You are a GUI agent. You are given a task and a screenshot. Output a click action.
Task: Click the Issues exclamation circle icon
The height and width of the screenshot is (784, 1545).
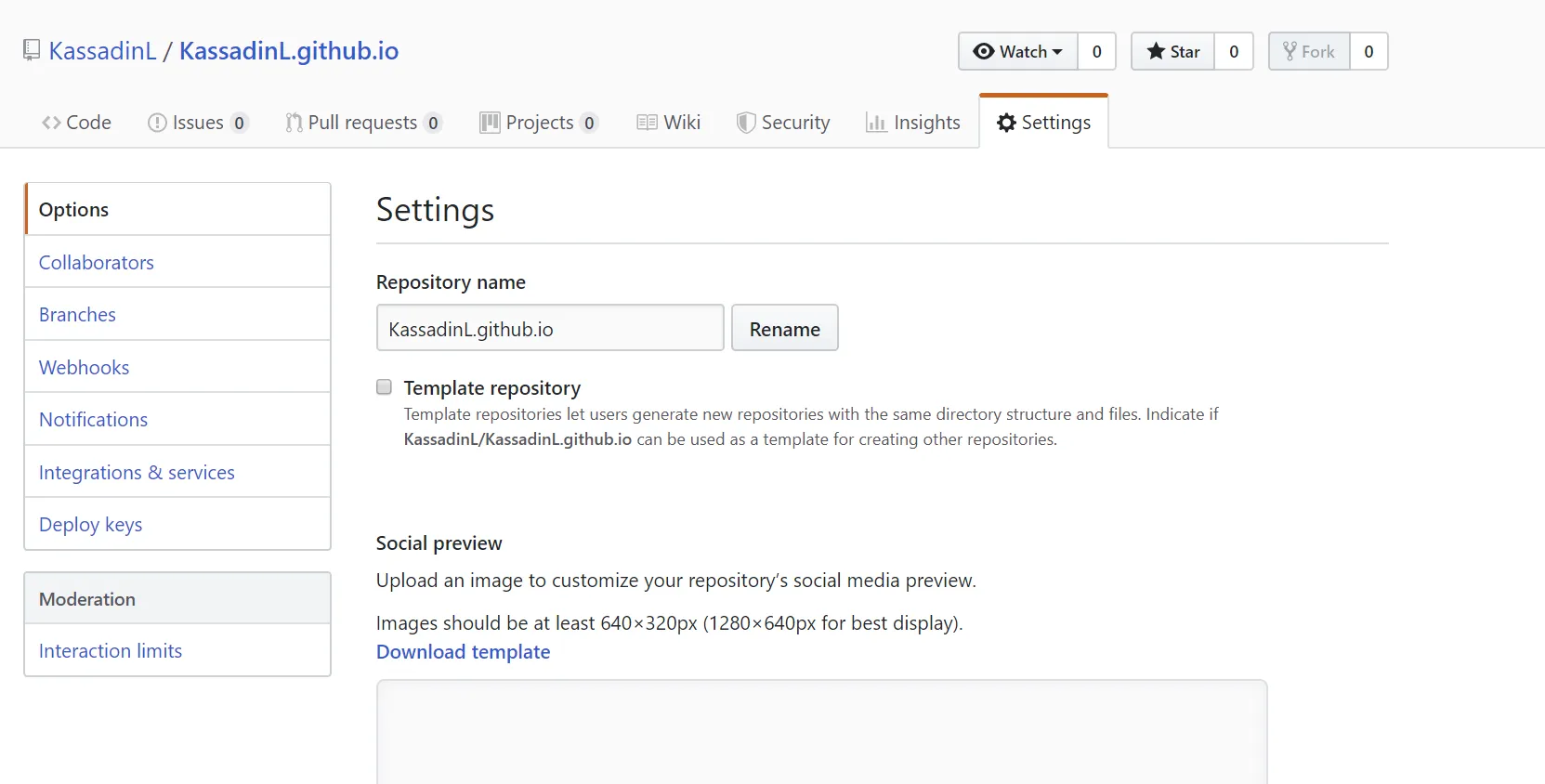click(x=157, y=123)
